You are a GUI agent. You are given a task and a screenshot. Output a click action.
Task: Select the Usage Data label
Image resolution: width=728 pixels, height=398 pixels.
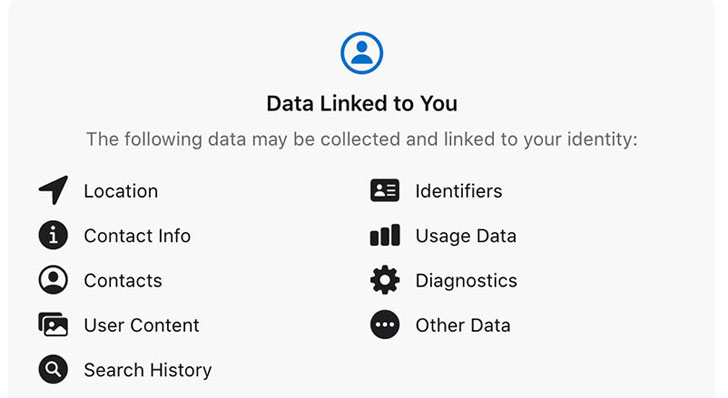pos(466,236)
